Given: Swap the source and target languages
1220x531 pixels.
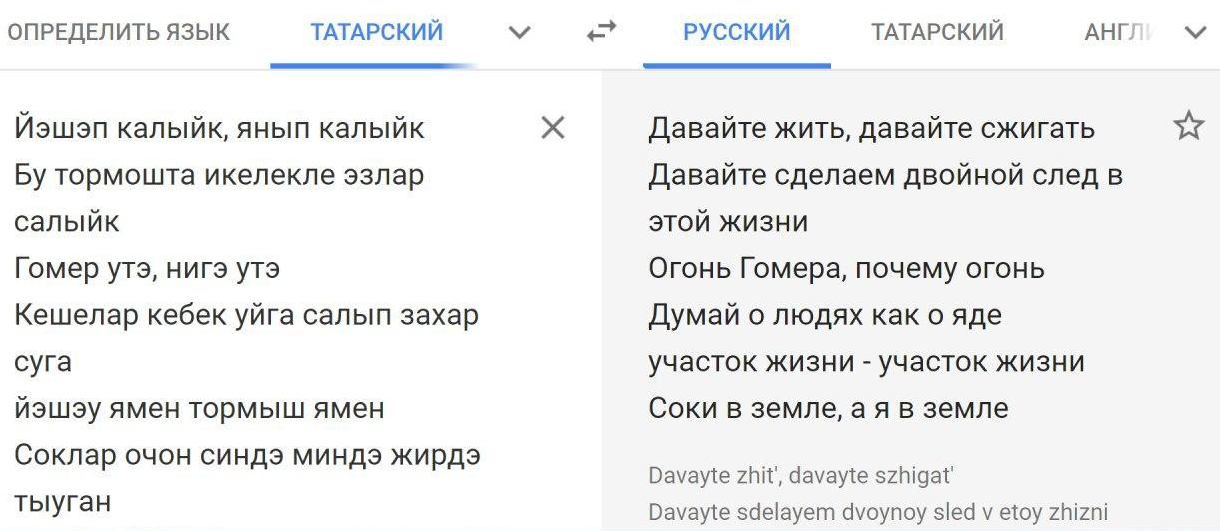Looking at the screenshot, I should click(x=601, y=32).
